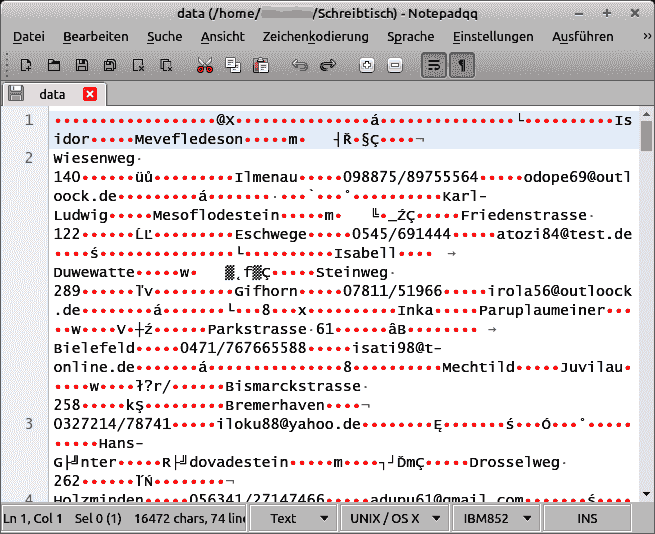Click the word Bielefeld
This screenshot has width=655, height=534.
coord(94,348)
